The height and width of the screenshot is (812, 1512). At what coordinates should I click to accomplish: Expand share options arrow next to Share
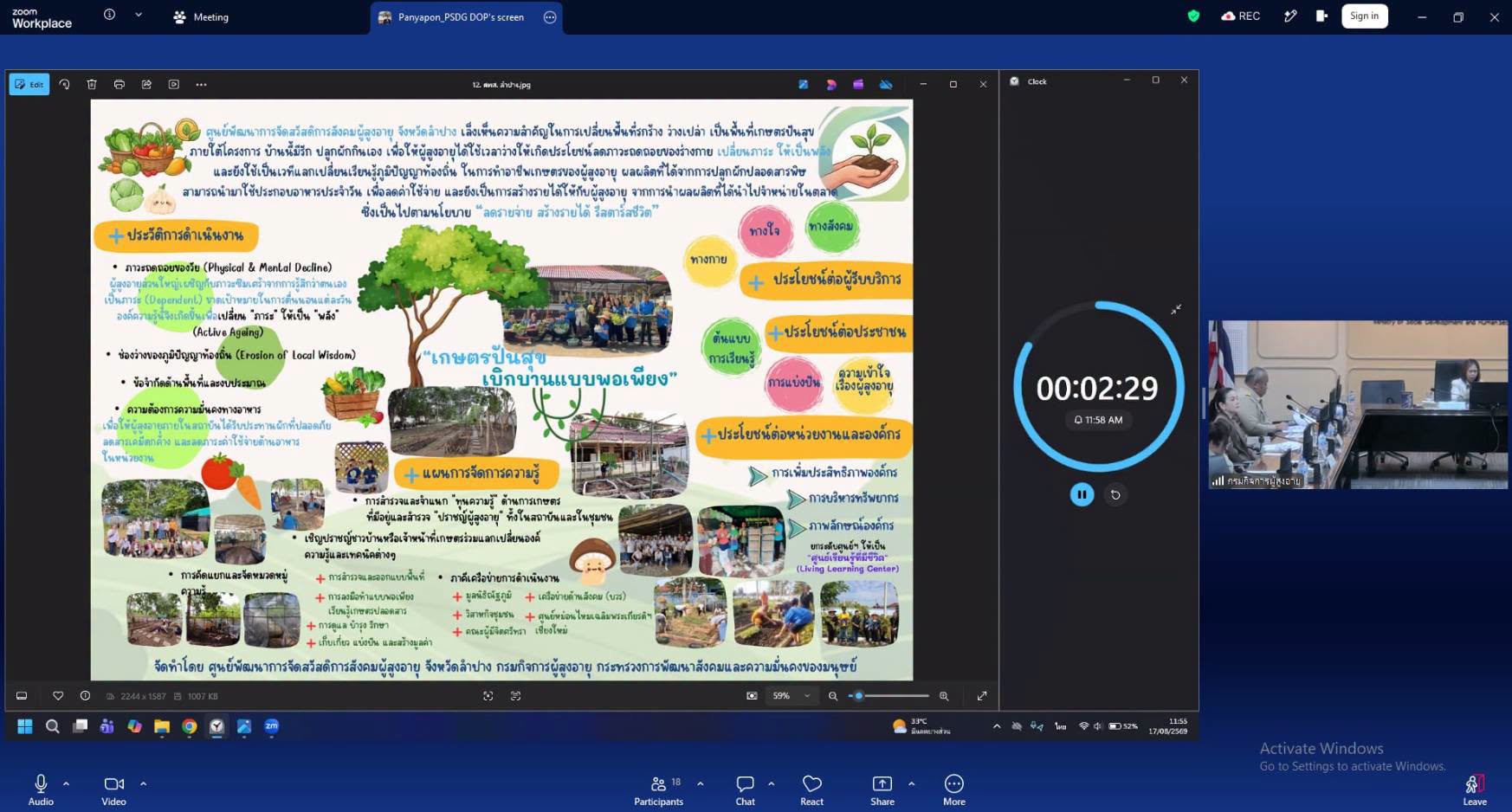click(911, 783)
